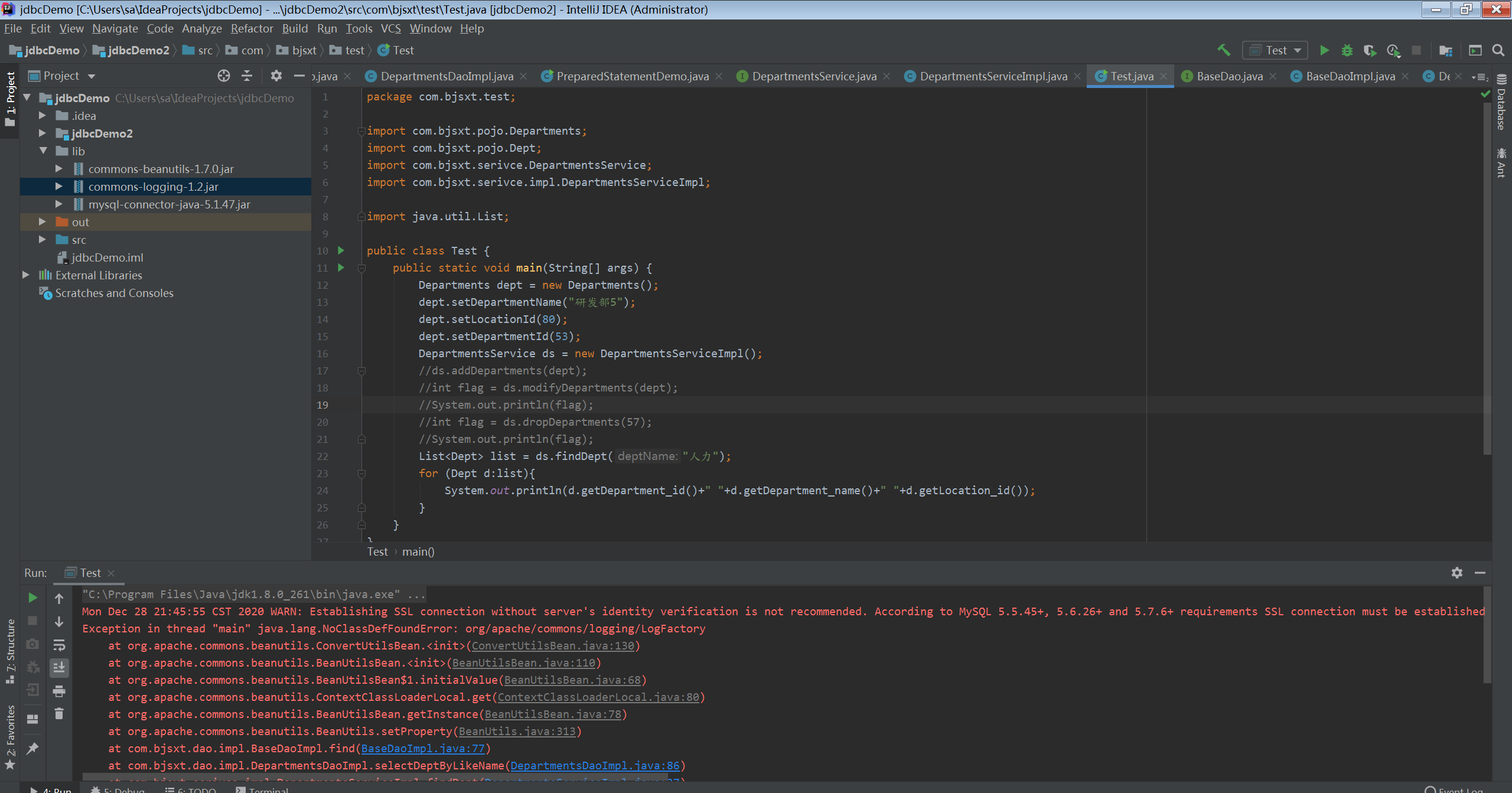
Task: Print the Run console output
Action: tap(59, 691)
